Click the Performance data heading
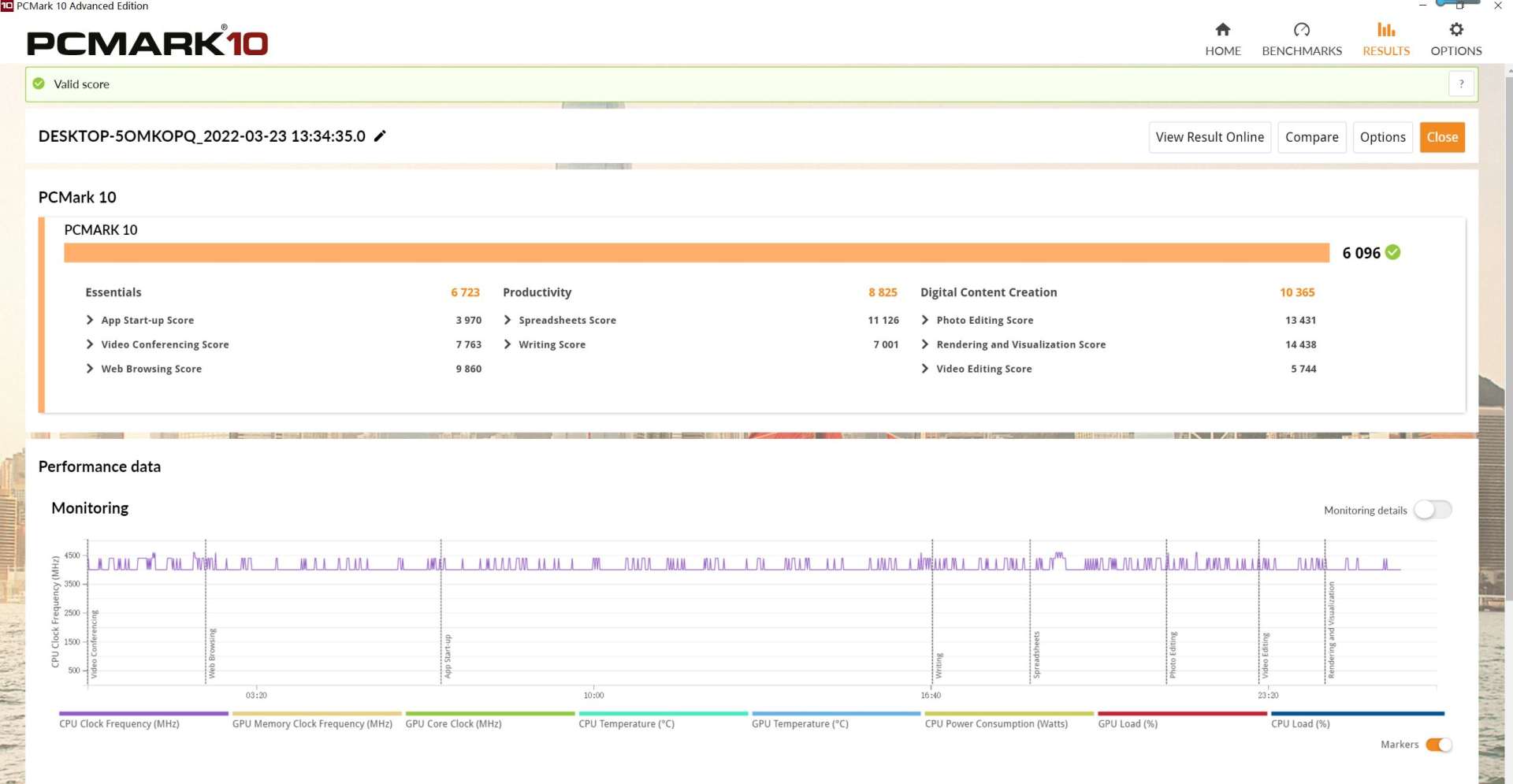 click(x=99, y=466)
